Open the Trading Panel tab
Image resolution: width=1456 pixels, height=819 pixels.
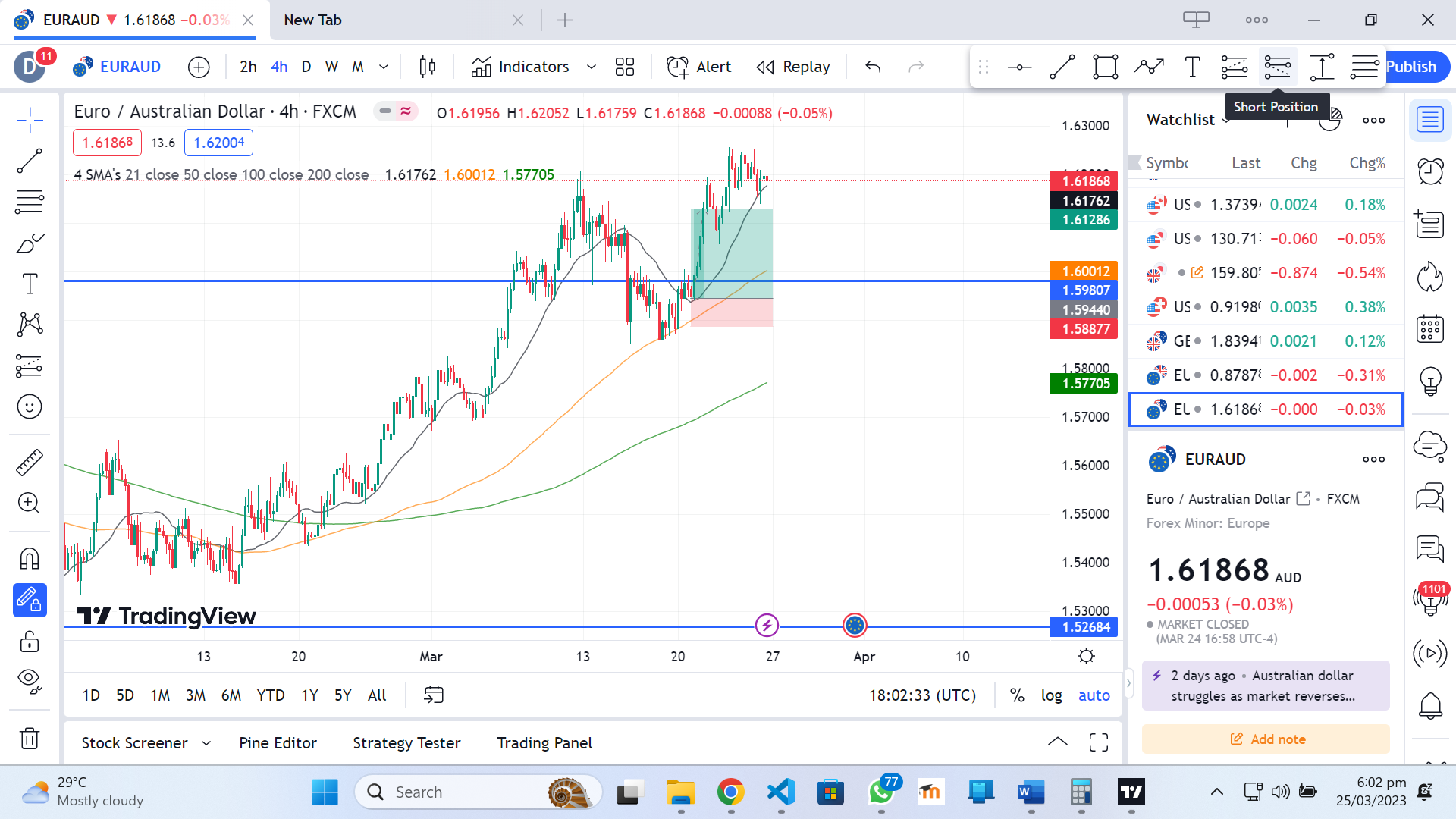point(544,743)
